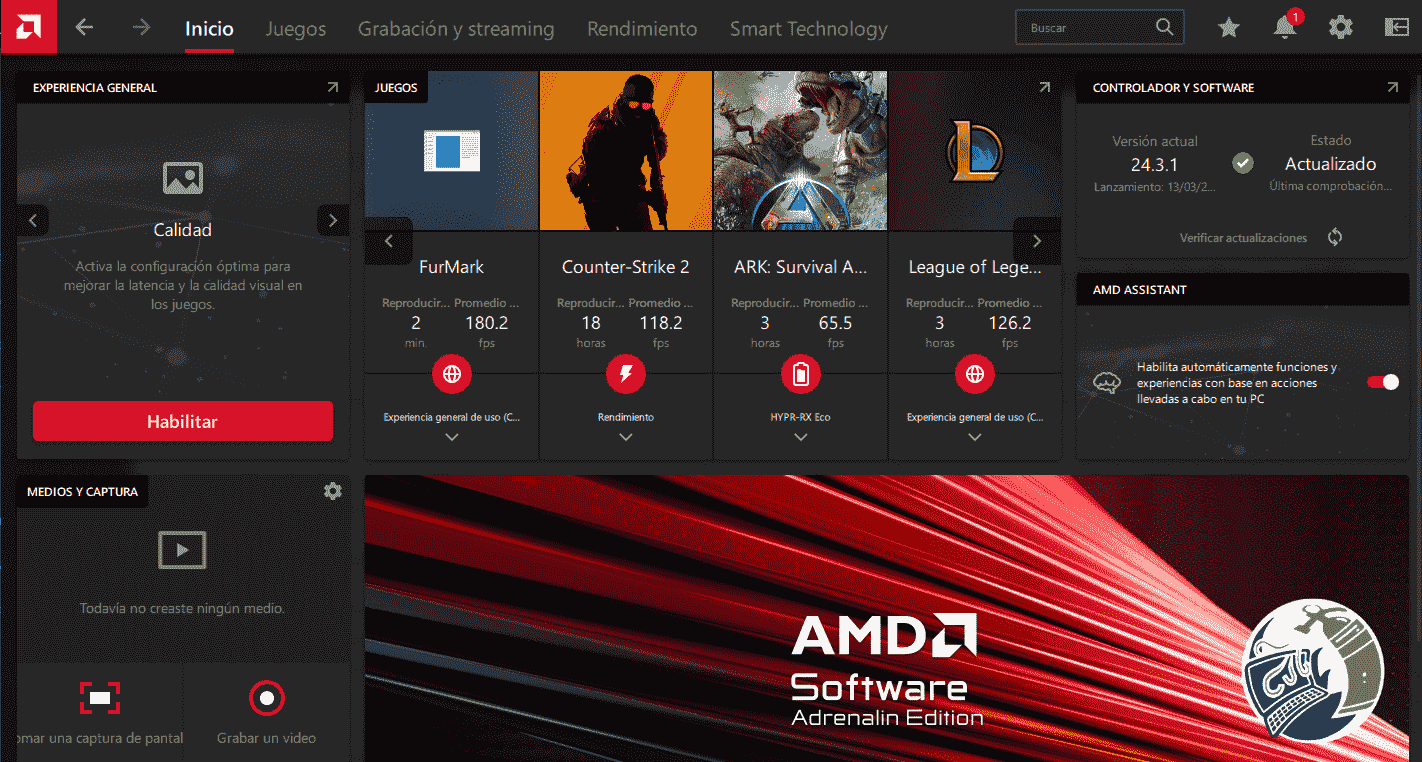Open the Counter-Strike 2 thumbnail
Viewport: 1422px width, 762px height.
coord(626,151)
